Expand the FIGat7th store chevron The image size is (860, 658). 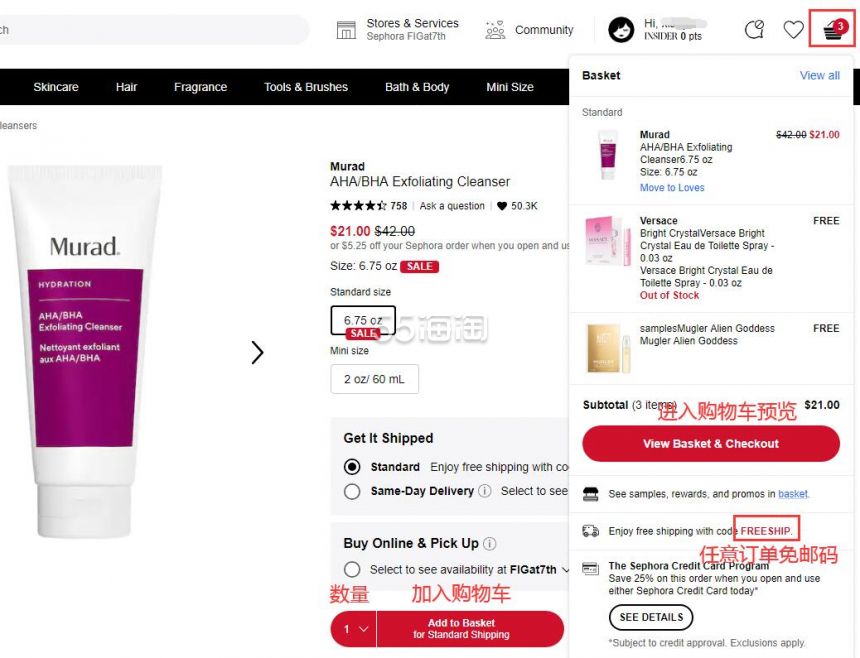tap(565, 570)
